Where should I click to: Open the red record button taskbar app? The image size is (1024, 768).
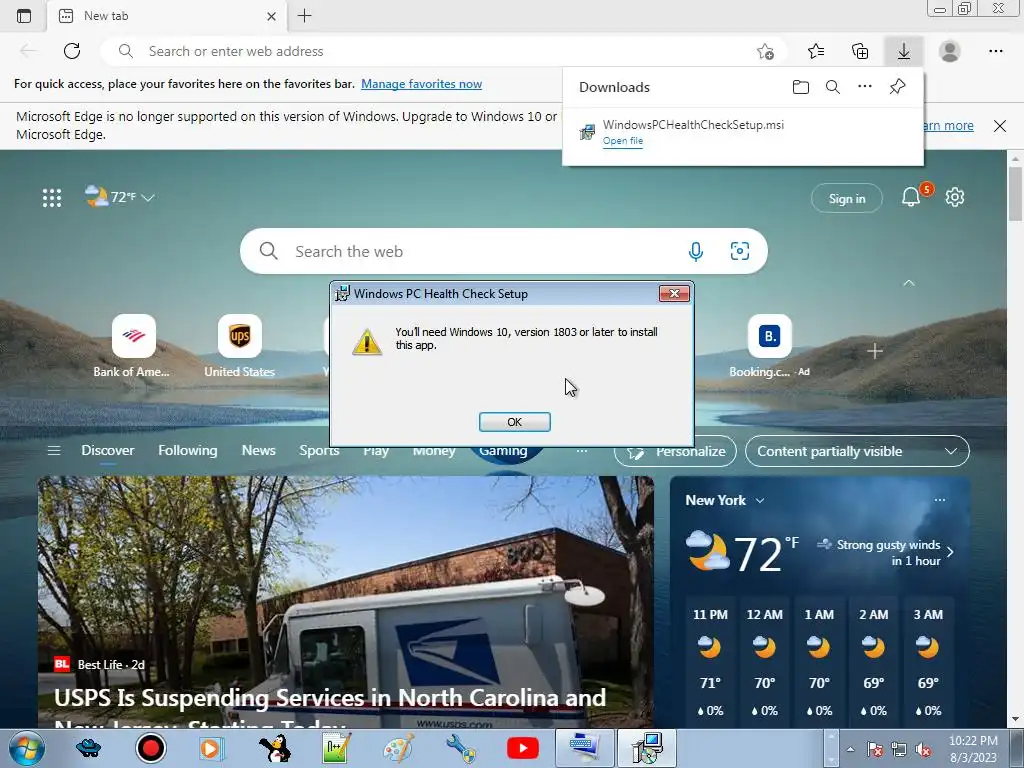point(151,748)
